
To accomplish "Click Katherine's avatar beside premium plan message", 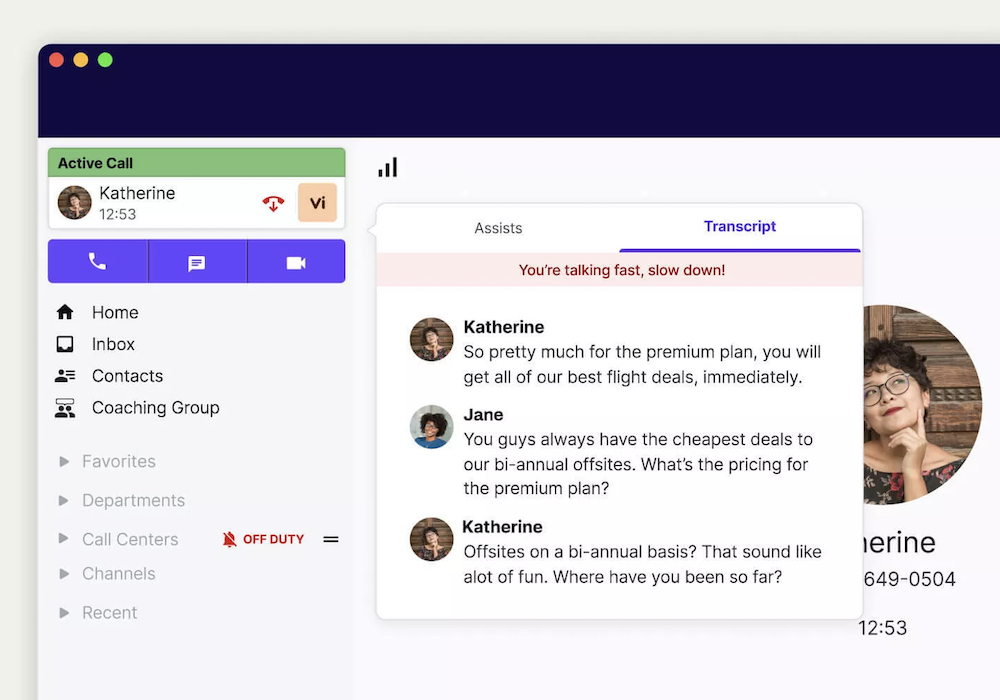I will (x=431, y=339).
